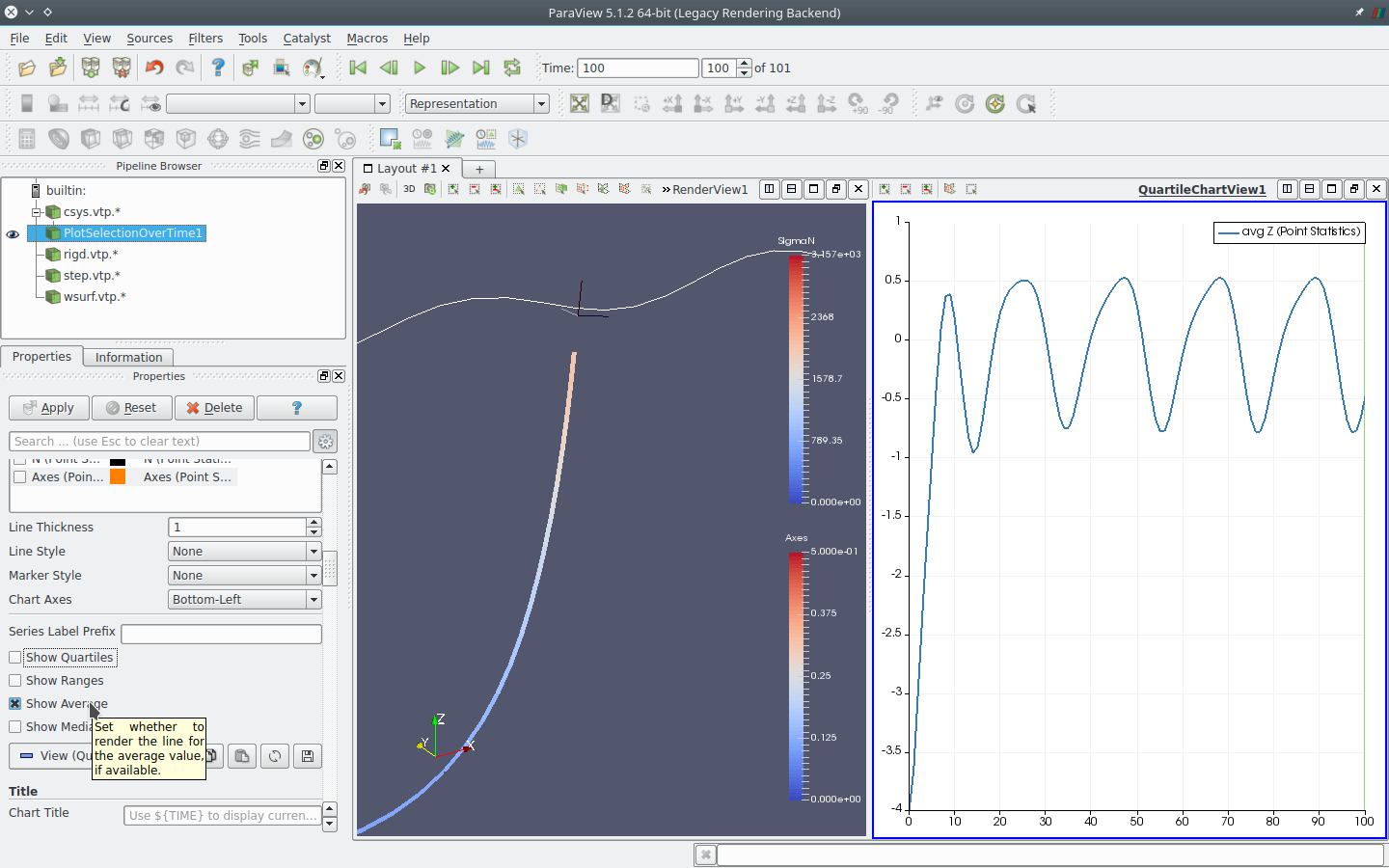The width and height of the screenshot is (1389, 868).
Task: Step to next frame
Action: click(449, 68)
